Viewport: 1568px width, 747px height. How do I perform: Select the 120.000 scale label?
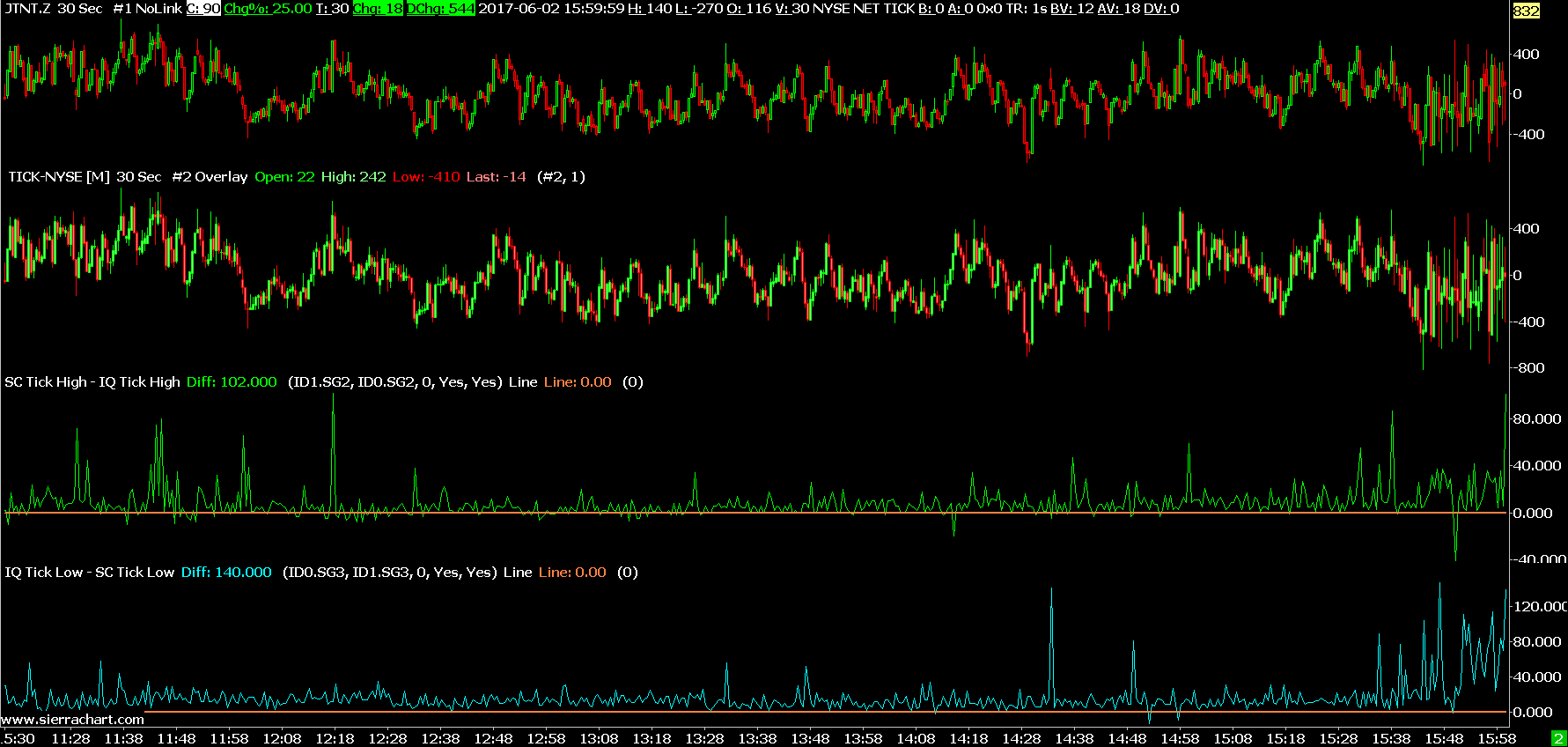tap(1539, 607)
